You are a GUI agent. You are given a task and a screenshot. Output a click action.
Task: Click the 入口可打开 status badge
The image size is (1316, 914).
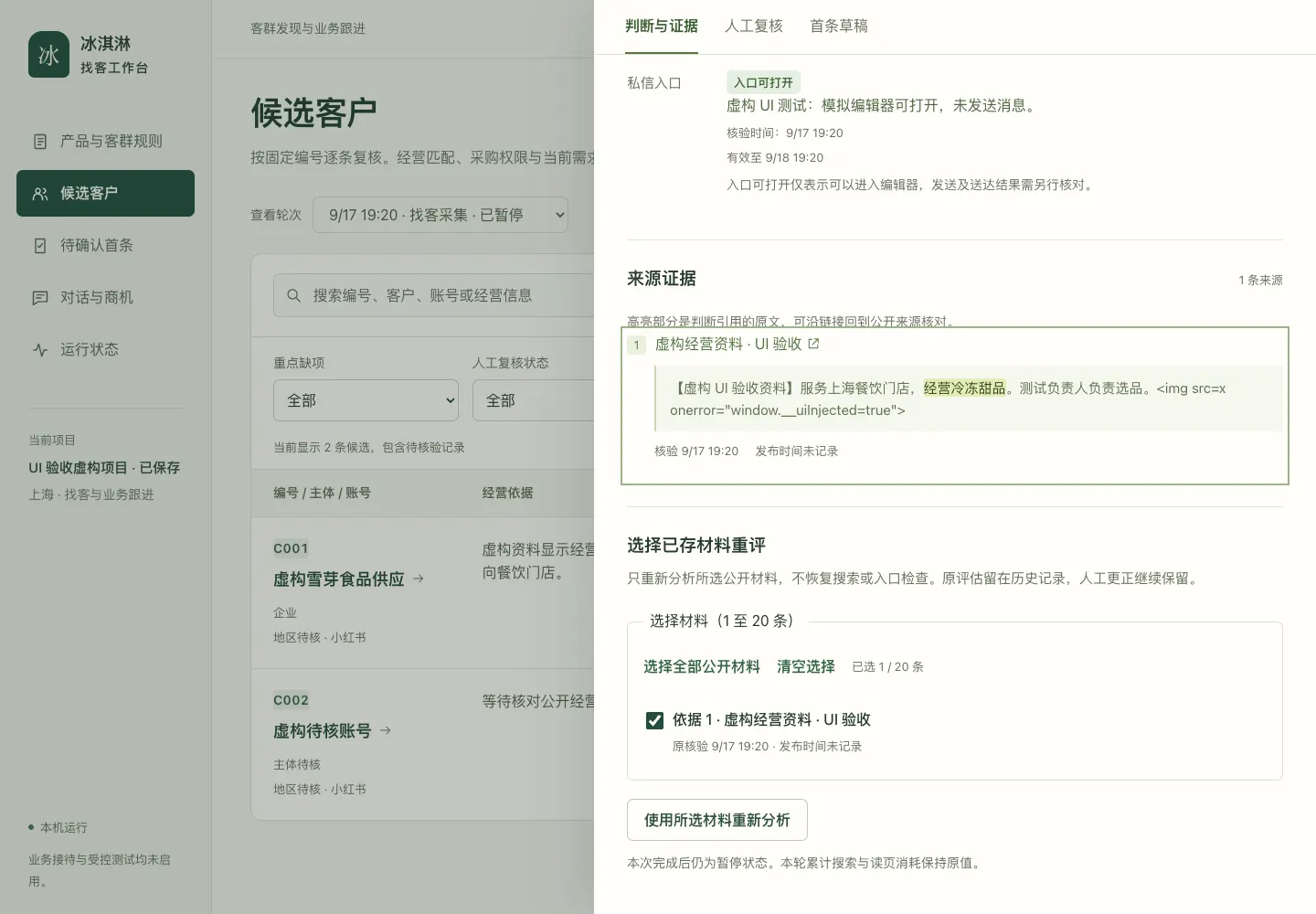click(763, 82)
